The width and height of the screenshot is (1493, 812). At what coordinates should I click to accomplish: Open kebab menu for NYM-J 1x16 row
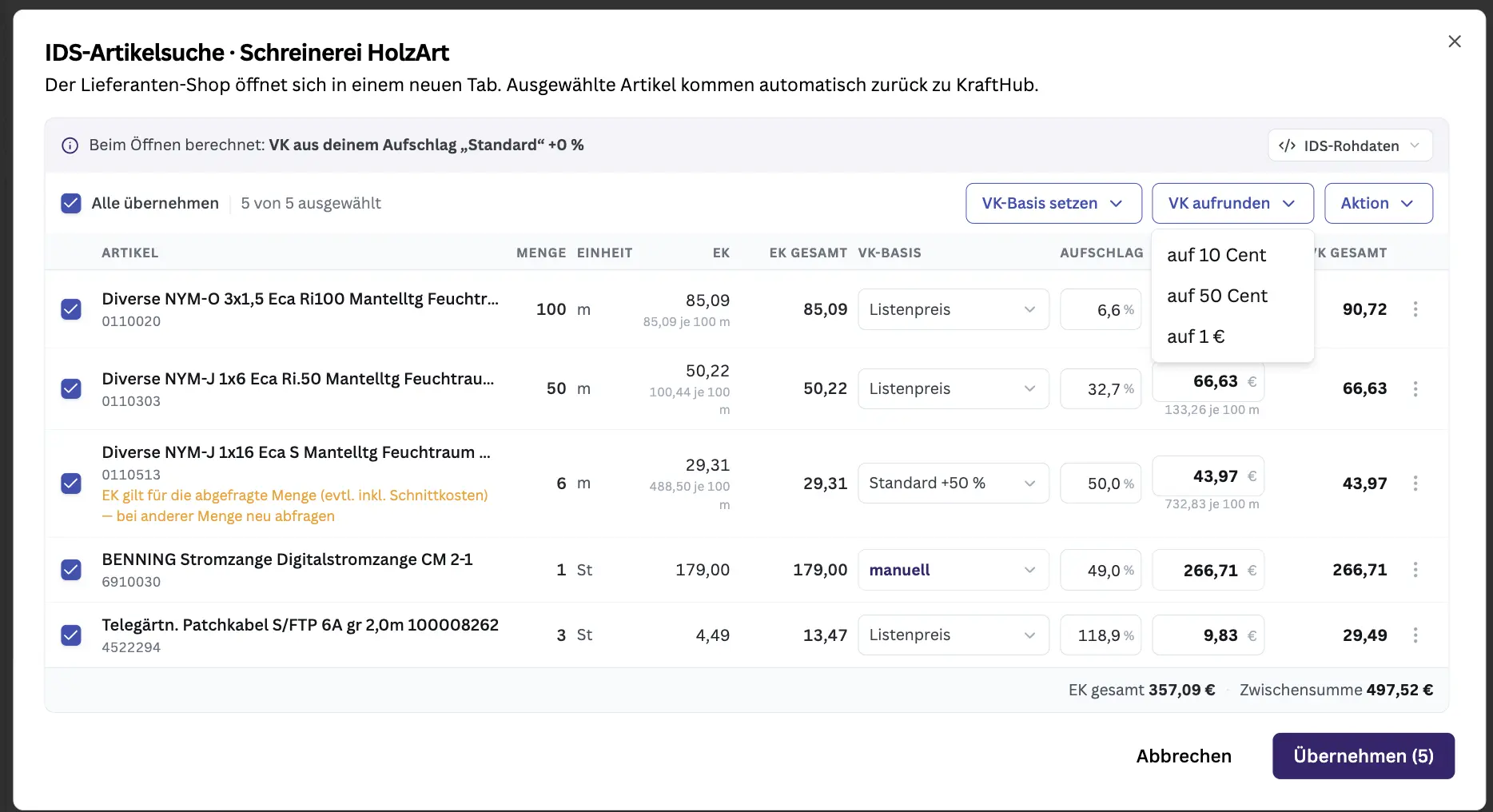1415,484
